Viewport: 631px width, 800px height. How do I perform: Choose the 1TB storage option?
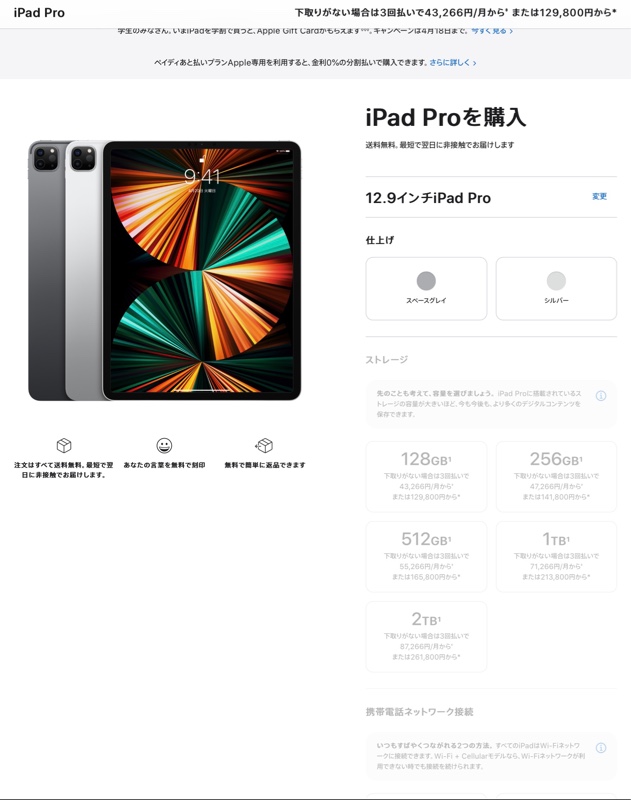(x=556, y=557)
